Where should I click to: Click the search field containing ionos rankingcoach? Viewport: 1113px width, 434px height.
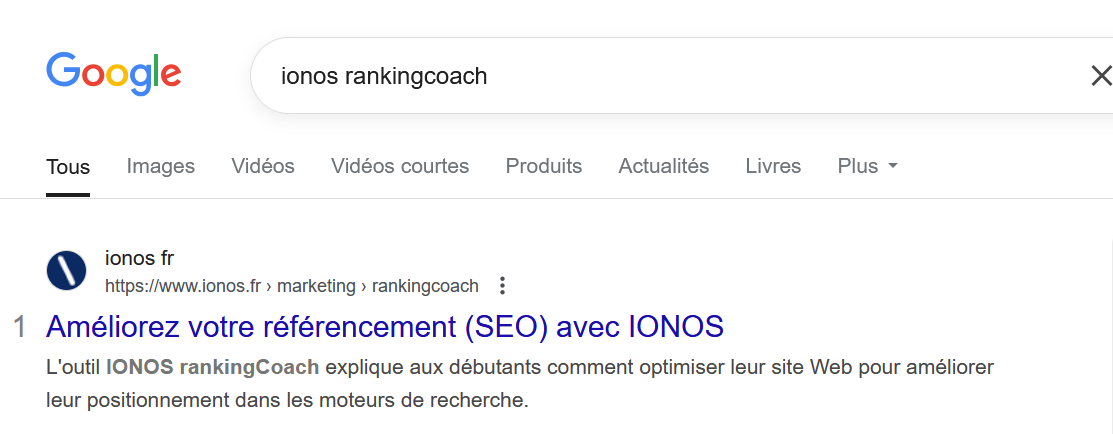[x=650, y=76]
